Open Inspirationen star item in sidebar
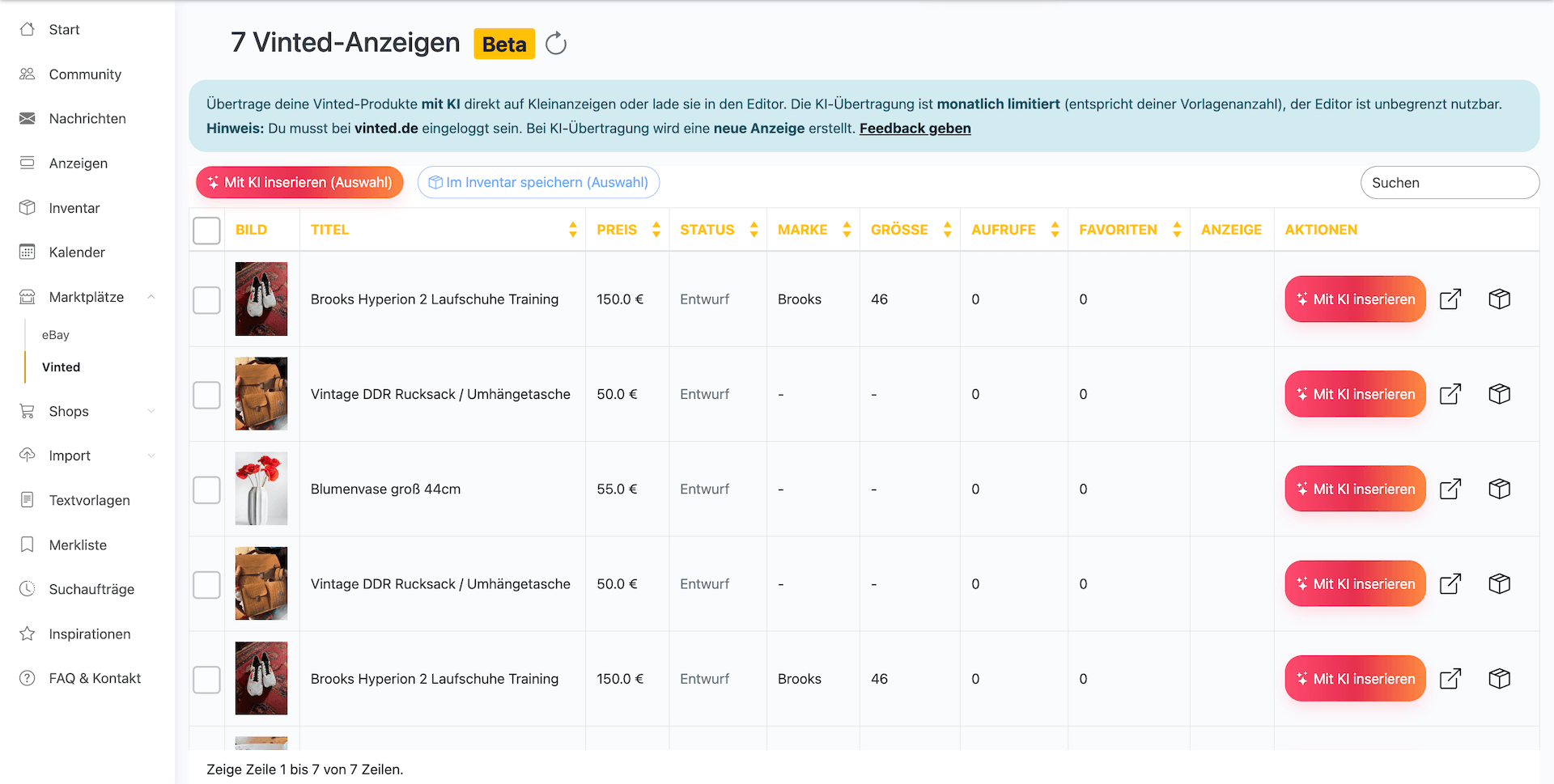Viewport: 1554px width, 784px height. (x=89, y=634)
